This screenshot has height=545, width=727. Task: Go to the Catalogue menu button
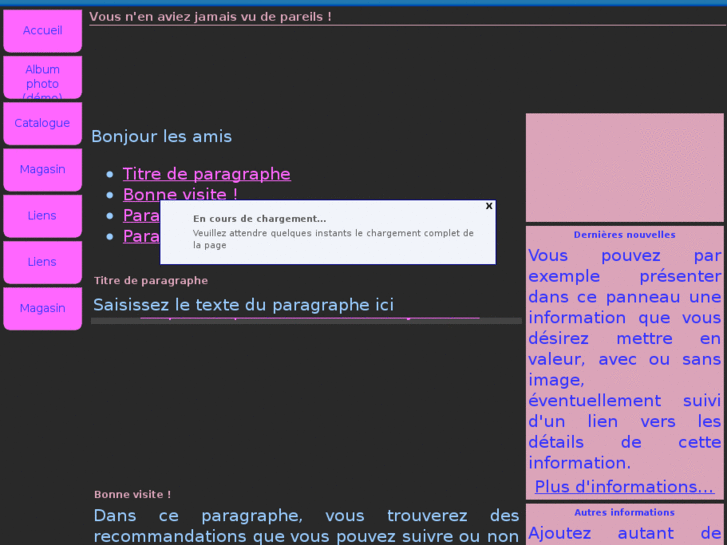pos(43,123)
